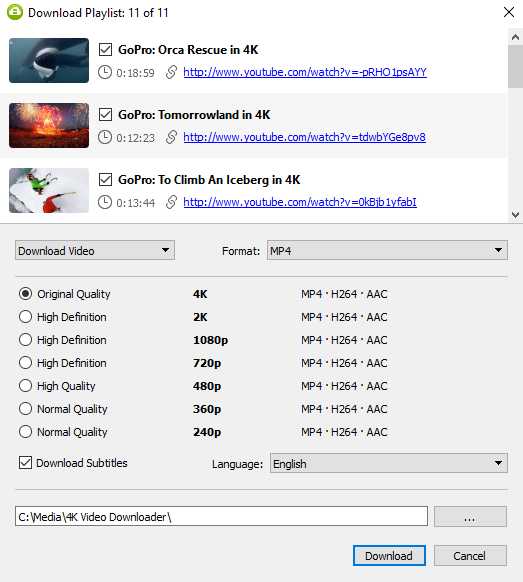Screen dimensions: 523x582
Task: Click the output folder path field
Action: (221, 516)
